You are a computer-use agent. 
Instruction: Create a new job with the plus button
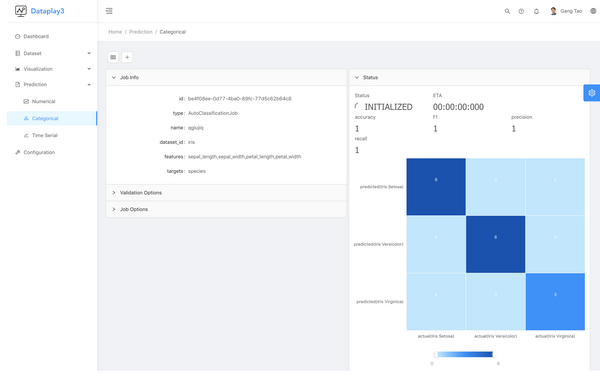click(127, 57)
